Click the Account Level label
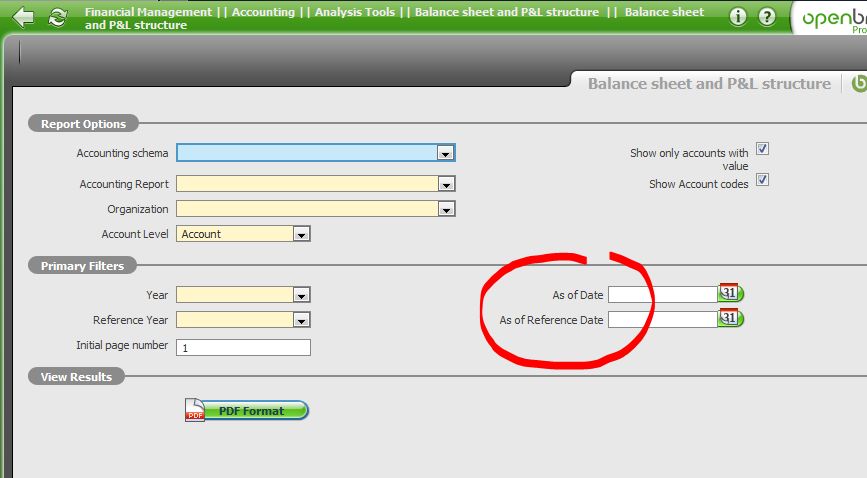The height and width of the screenshot is (478, 867). (x=135, y=234)
